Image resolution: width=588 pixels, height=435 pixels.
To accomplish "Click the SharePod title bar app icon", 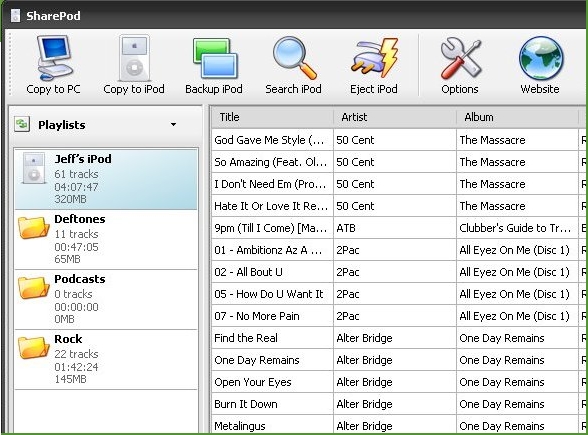I will [15, 16].
